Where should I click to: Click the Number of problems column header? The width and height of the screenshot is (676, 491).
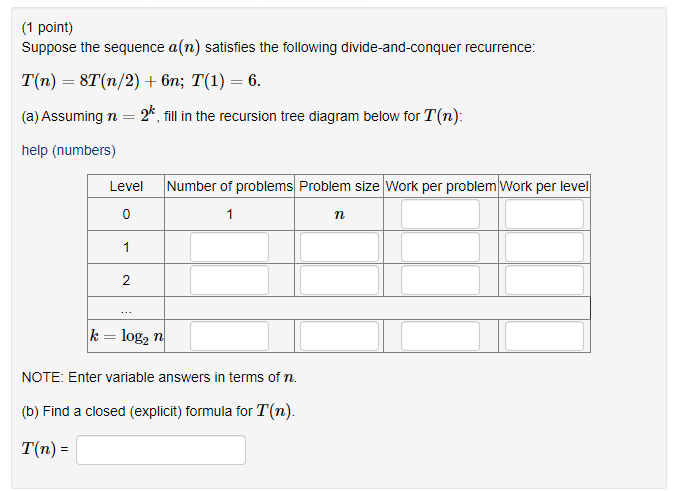click(229, 186)
